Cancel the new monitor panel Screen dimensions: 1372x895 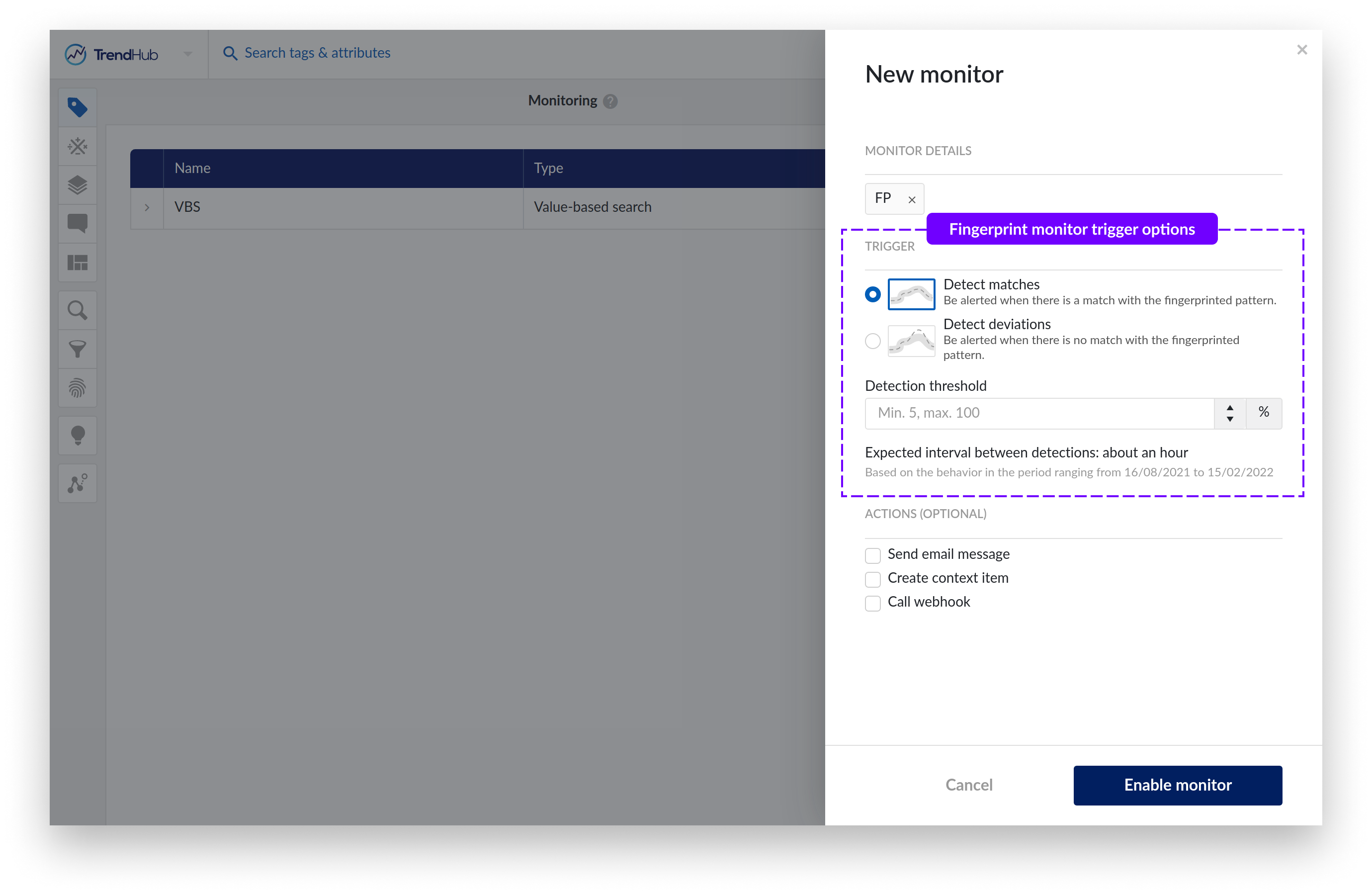[x=968, y=785]
